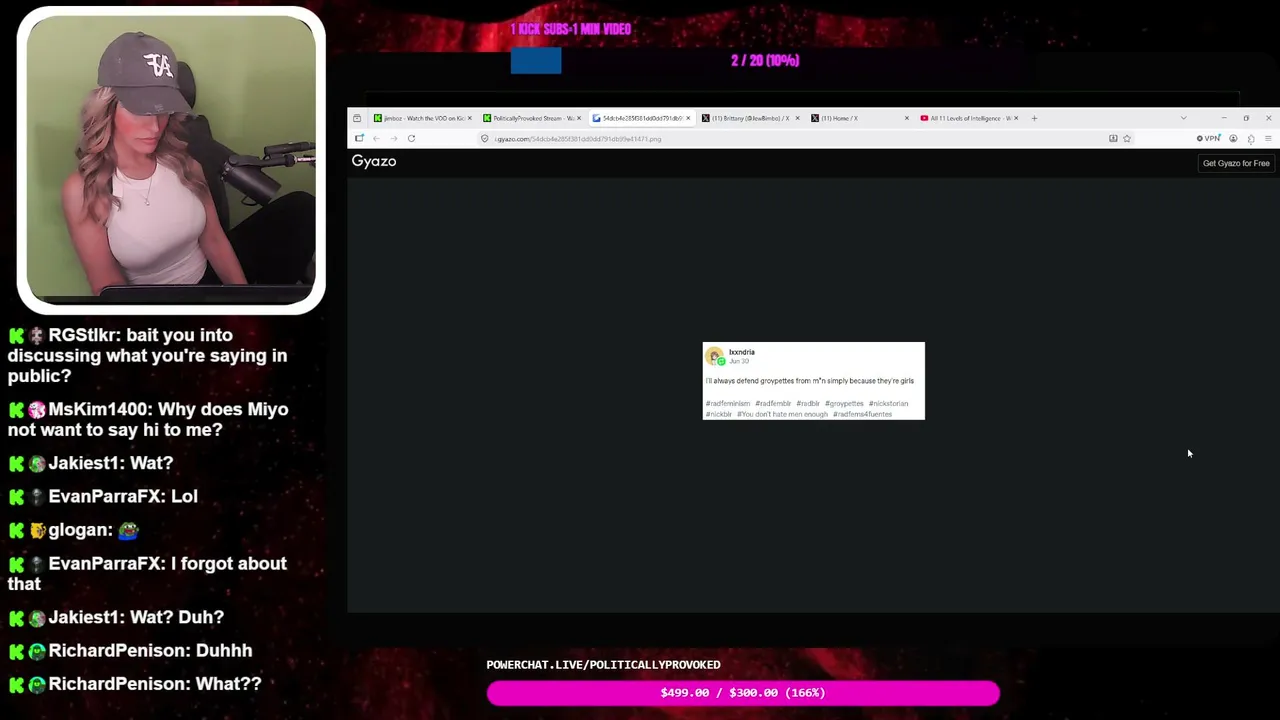This screenshot has height=720, width=1280.
Task: Click the lxxndria avatar in the post
Action: [x=714, y=356]
